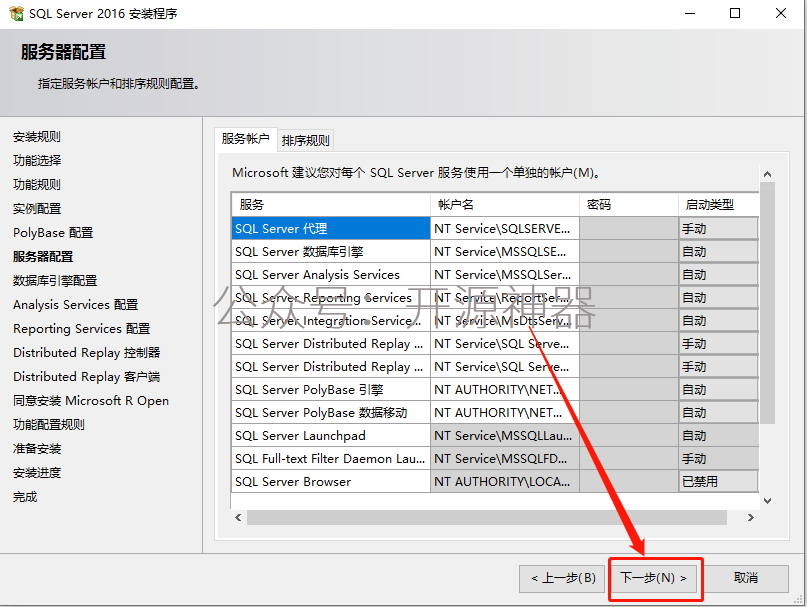Switch to the 排序规则 tab
807x607 pixels.
pos(305,140)
